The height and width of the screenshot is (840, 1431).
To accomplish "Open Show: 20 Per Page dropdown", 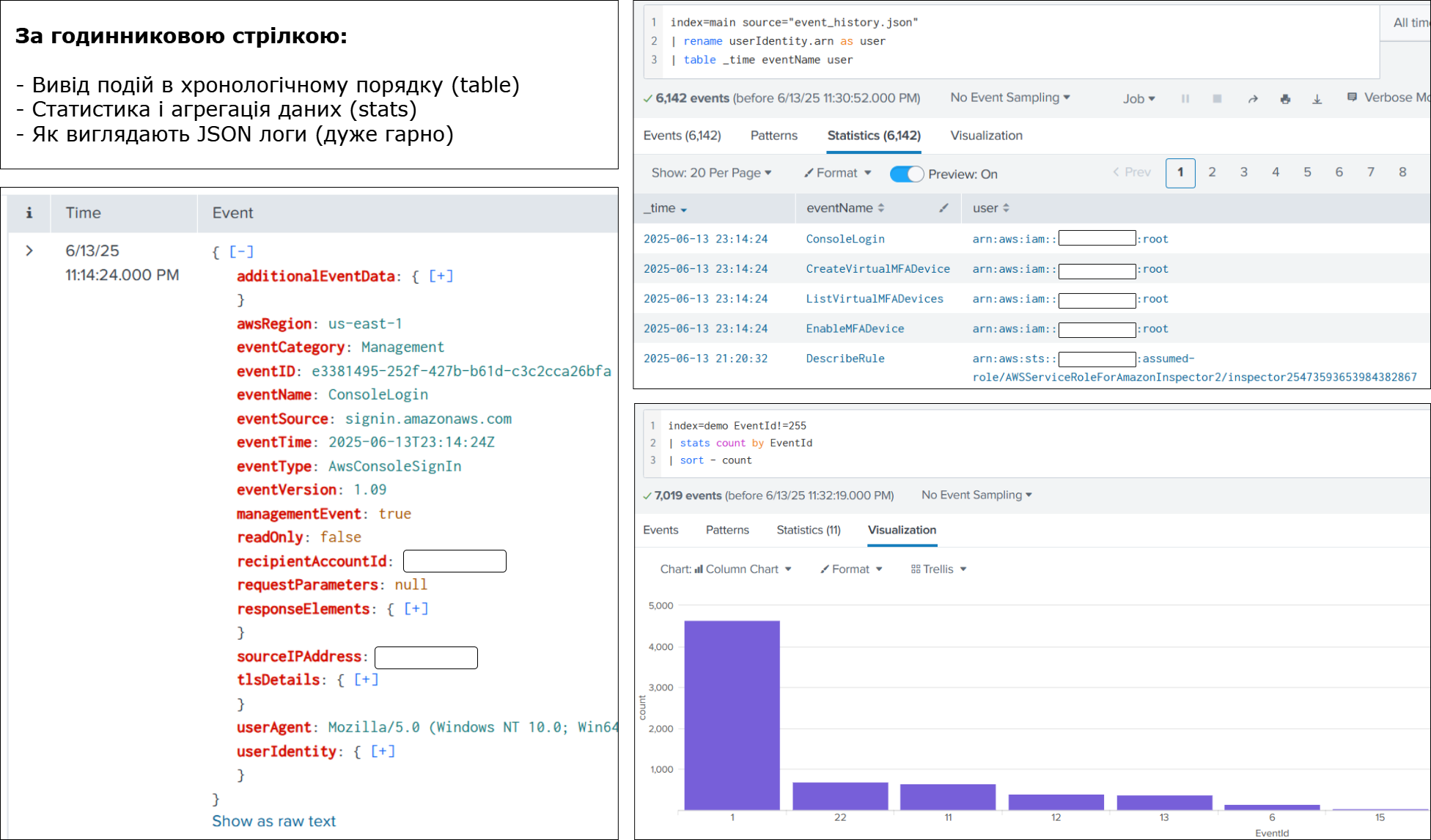I will (711, 173).
